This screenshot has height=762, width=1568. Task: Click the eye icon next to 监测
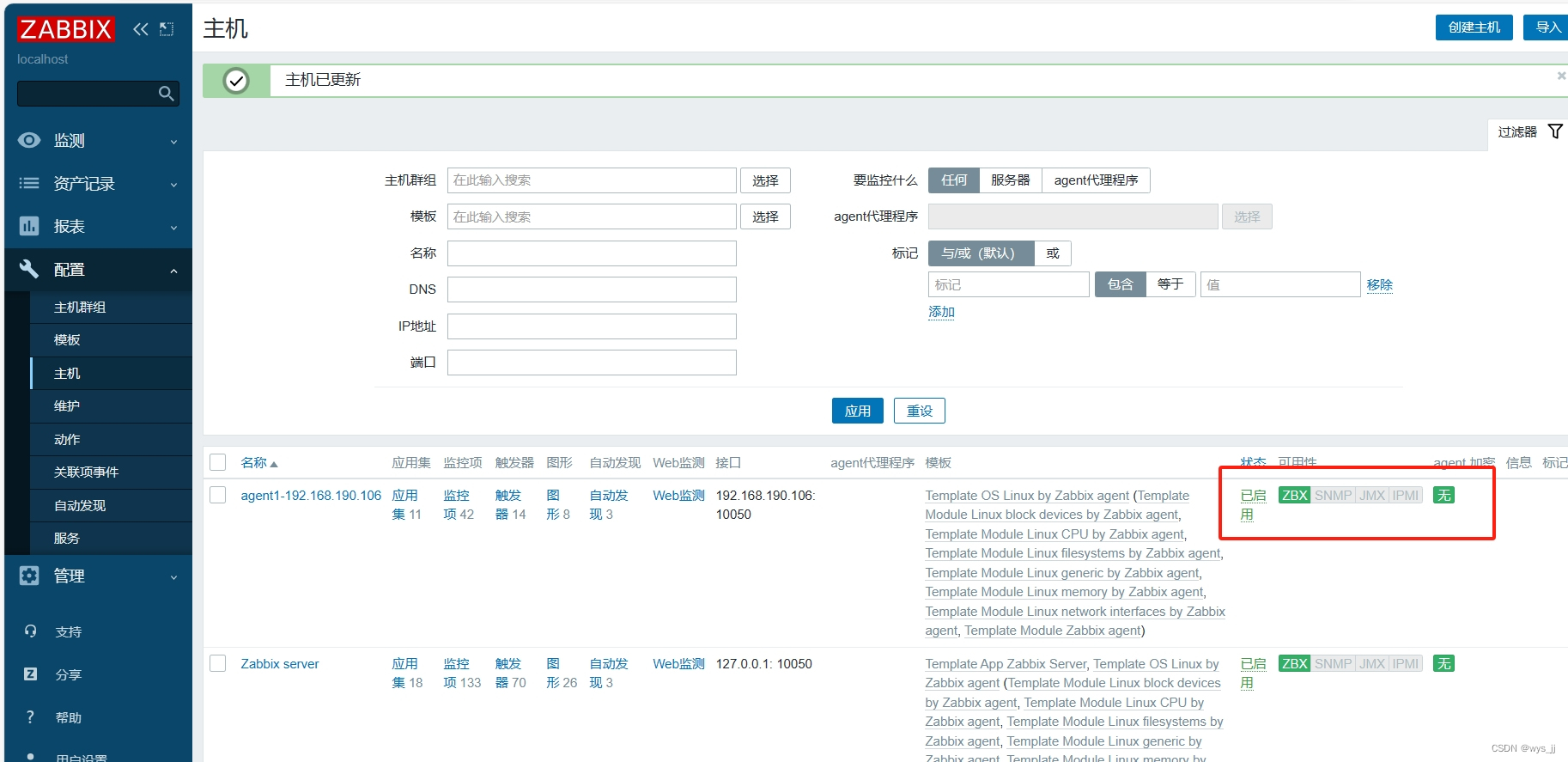click(x=29, y=140)
